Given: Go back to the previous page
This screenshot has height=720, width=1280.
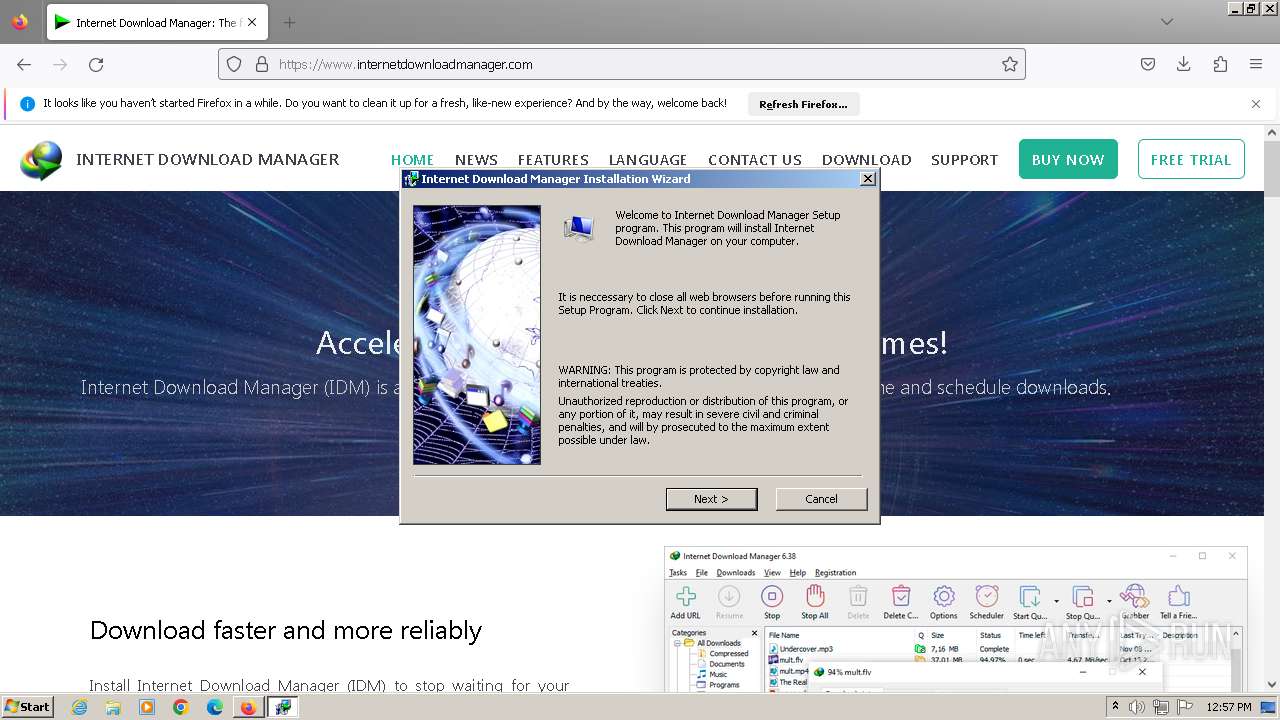Looking at the screenshot, I should [24, 64].
